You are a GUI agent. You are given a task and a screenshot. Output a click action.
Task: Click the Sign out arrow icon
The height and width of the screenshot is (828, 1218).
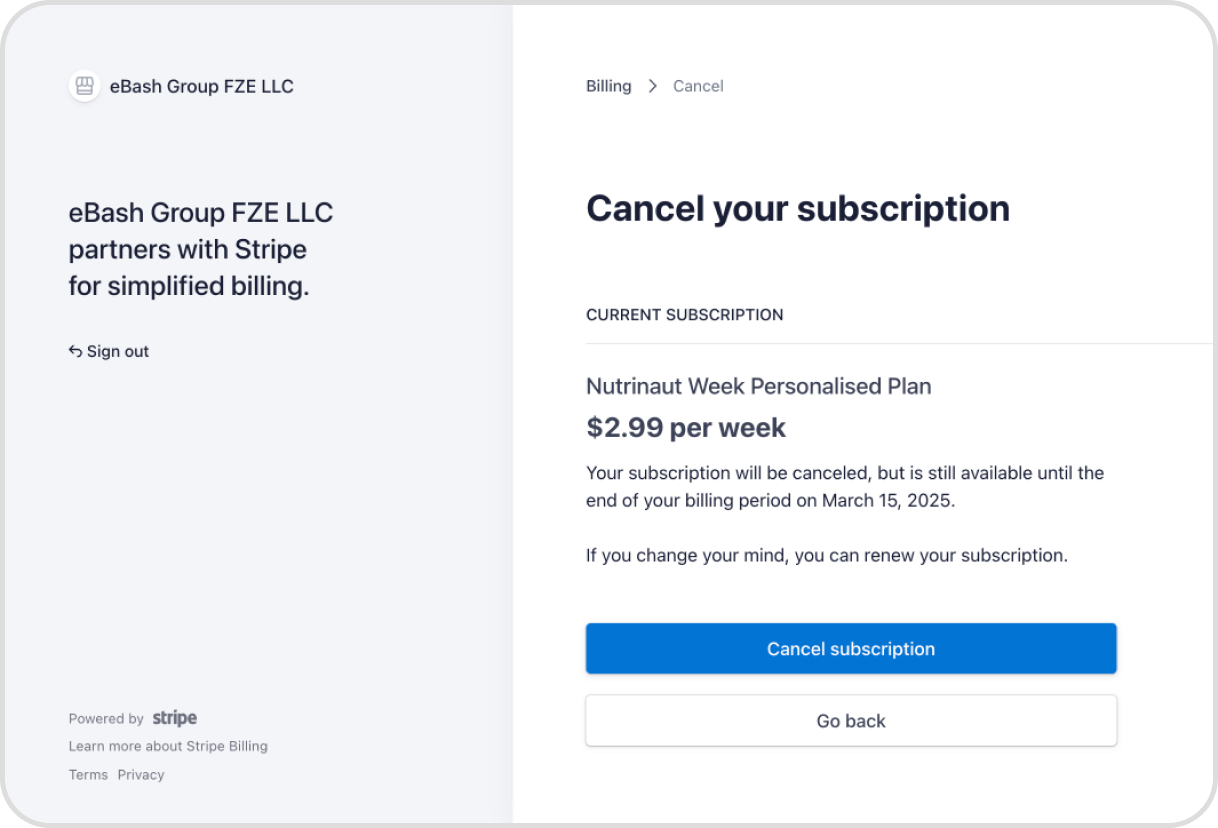(75, 351)
